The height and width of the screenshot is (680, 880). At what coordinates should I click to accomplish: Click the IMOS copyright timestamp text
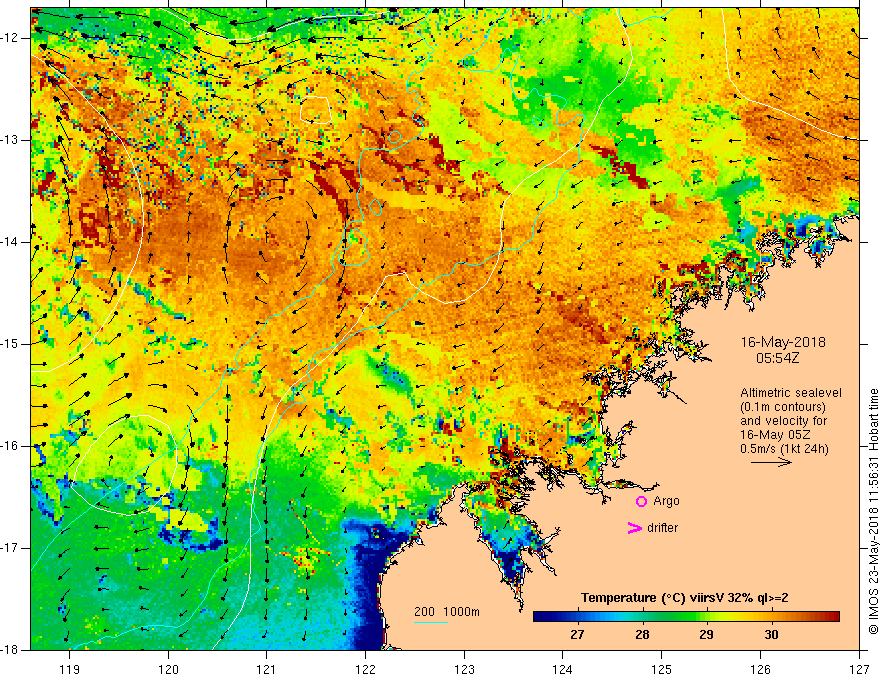pyautogui.click(x=873, y=511)
